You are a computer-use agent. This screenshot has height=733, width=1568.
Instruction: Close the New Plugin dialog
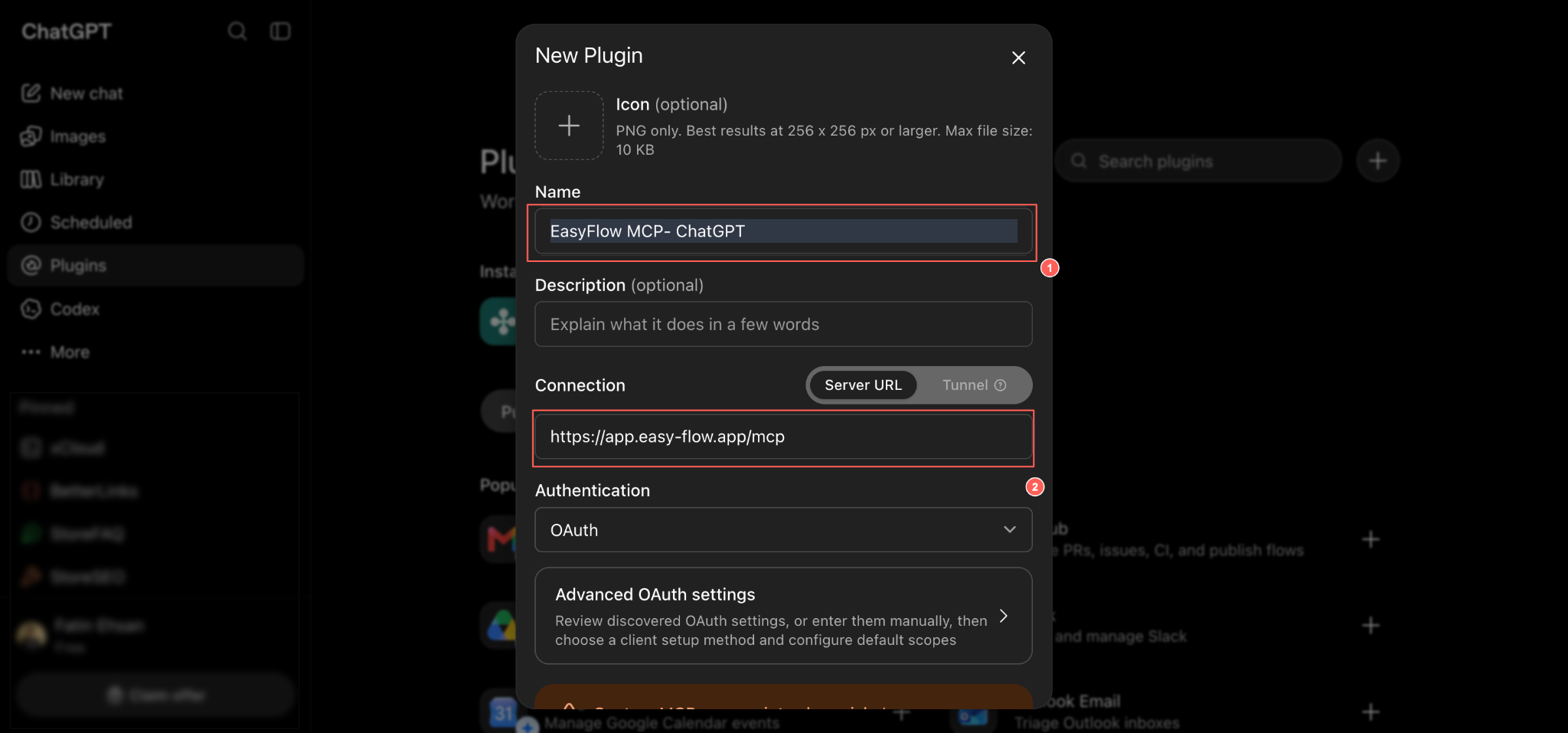point(1018,57)
